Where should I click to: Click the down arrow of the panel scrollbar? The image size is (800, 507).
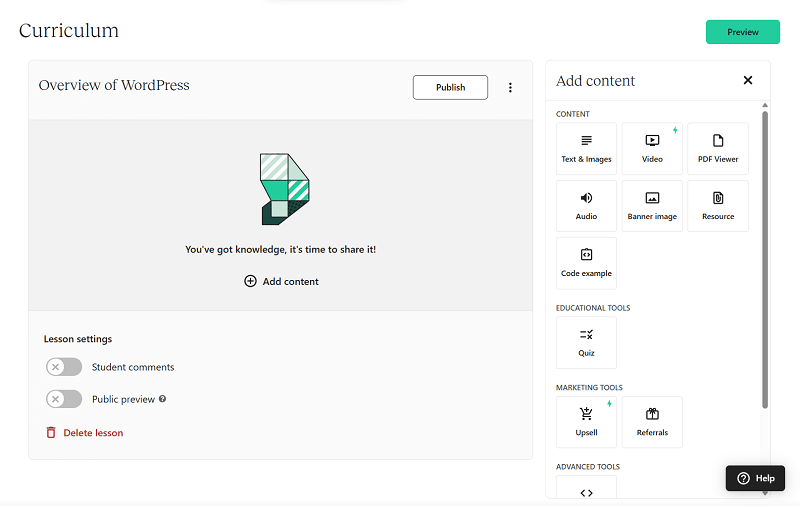pyautogui.click(x=765, y=493)
